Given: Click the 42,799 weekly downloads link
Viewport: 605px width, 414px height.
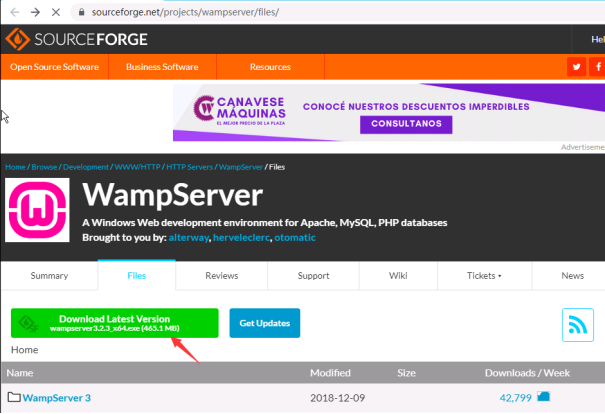Looking at the screenshot, I should [x=515, y=398].
